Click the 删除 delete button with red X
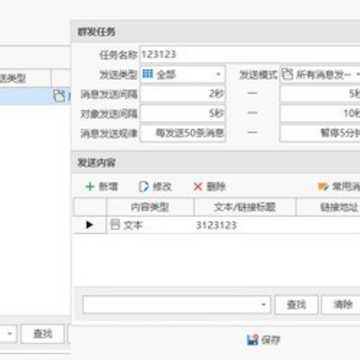The height and width of the screenshot is (360, 360). [x=210, y=187]
